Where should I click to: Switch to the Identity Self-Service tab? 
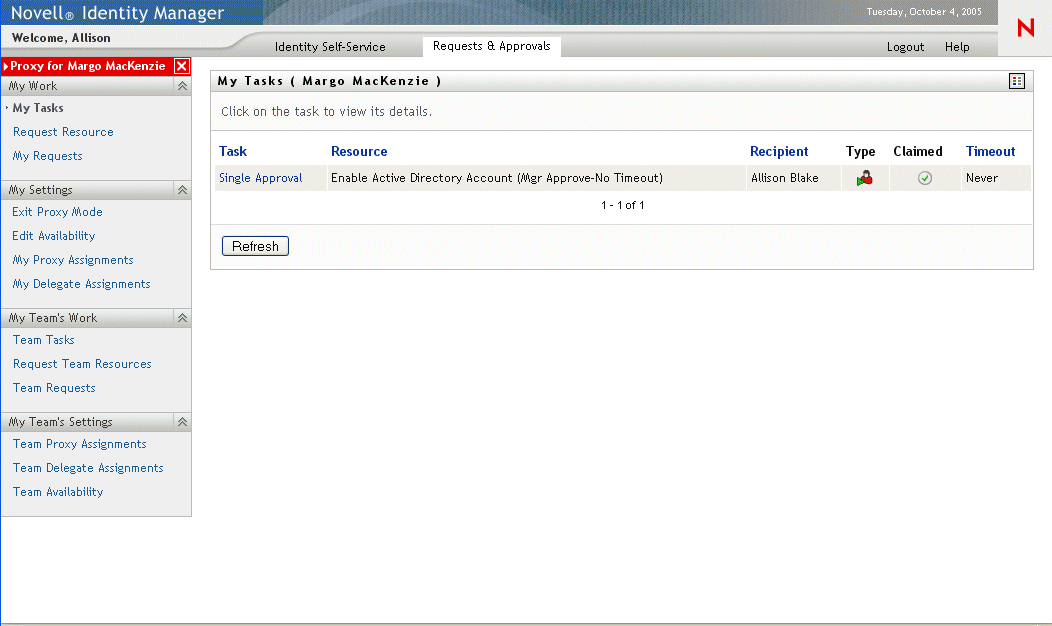click(x=330, y=47)
